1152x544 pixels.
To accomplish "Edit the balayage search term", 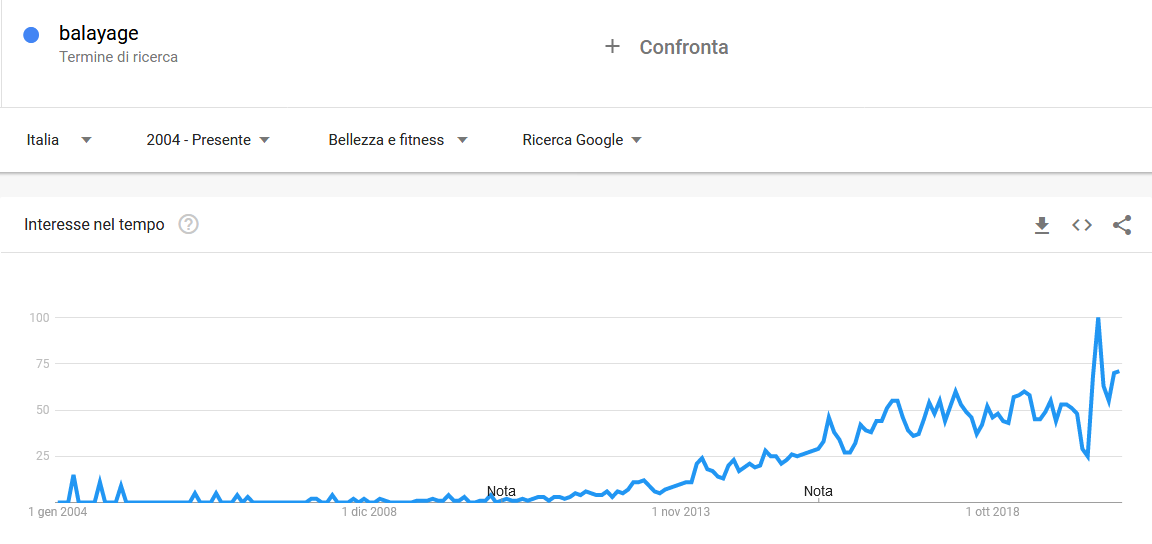I will tap(99, 33).
